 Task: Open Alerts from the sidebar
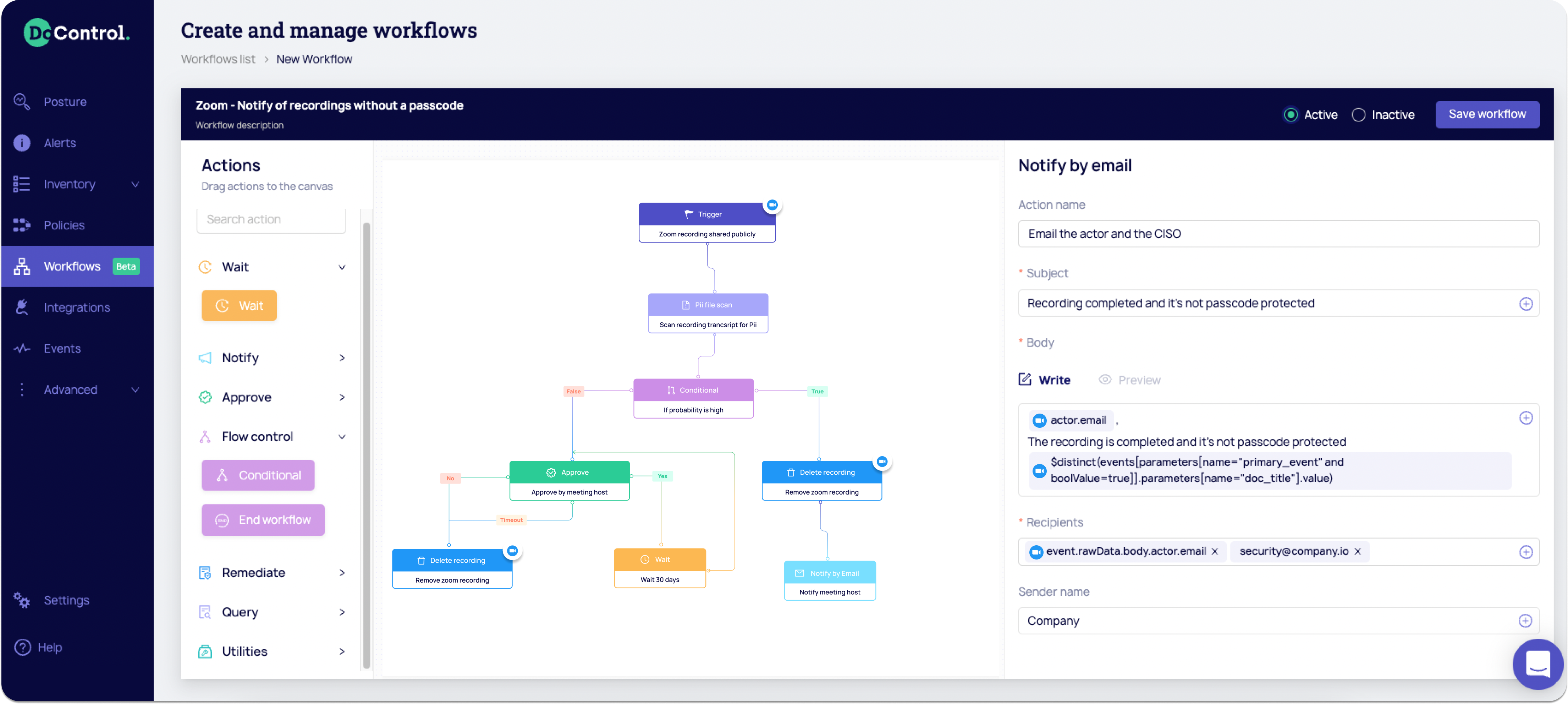tap(60, 142)
